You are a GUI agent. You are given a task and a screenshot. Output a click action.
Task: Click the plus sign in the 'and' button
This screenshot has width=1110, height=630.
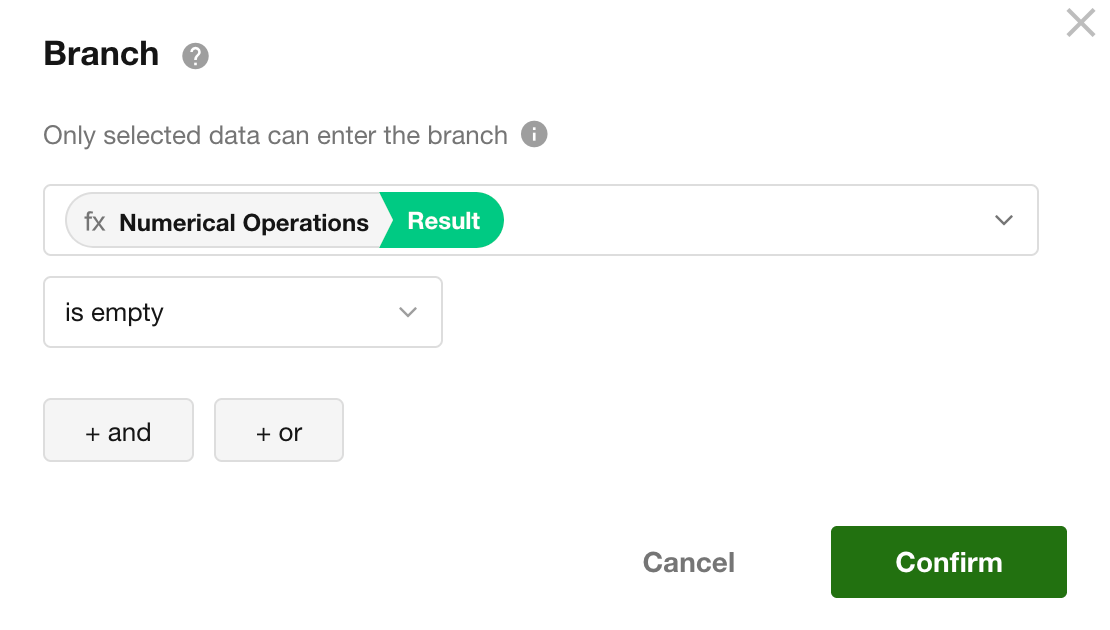[x=93, y=433]
